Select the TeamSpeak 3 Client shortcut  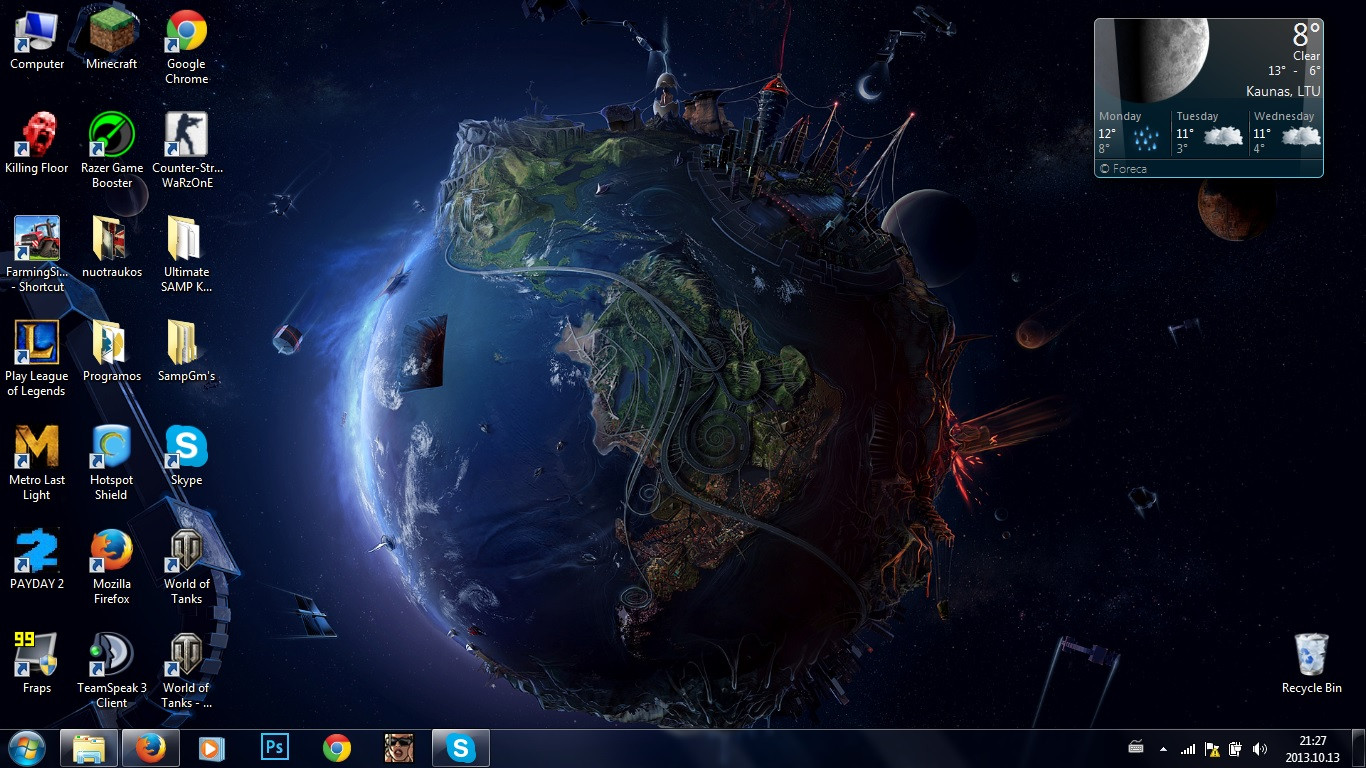point(112,672)
